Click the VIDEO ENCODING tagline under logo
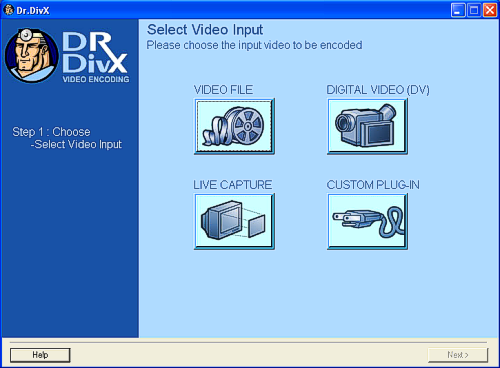The image size is (500, 368). [96, 79]
